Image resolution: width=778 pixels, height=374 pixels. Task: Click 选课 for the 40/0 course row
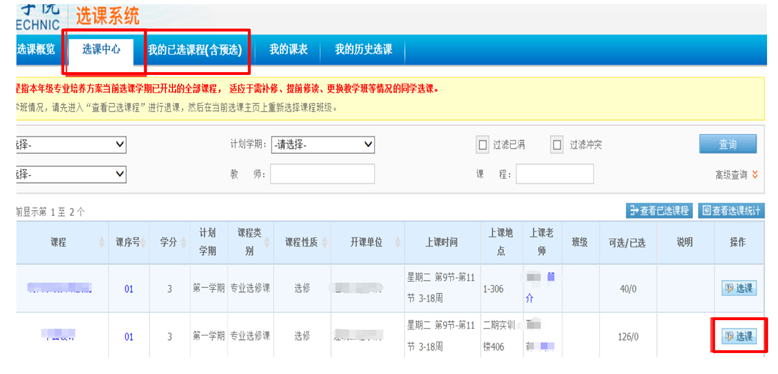(x=739, y=288)
